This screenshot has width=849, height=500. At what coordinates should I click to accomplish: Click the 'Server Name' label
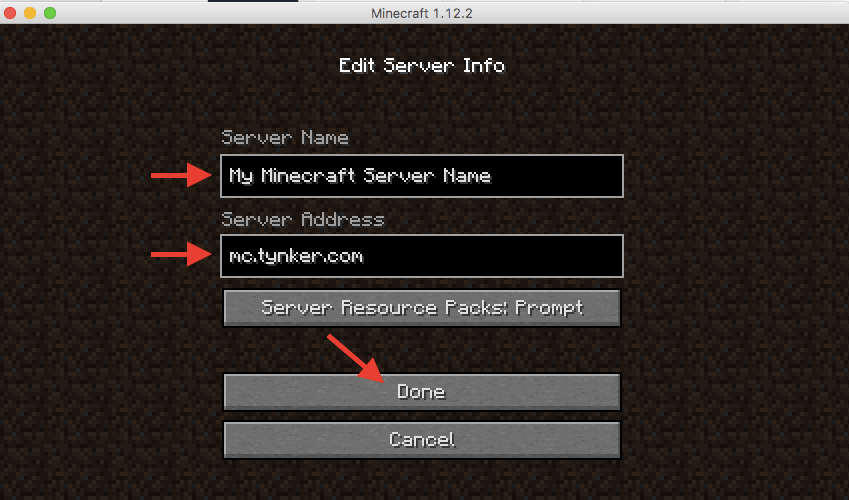click(285, 138)
